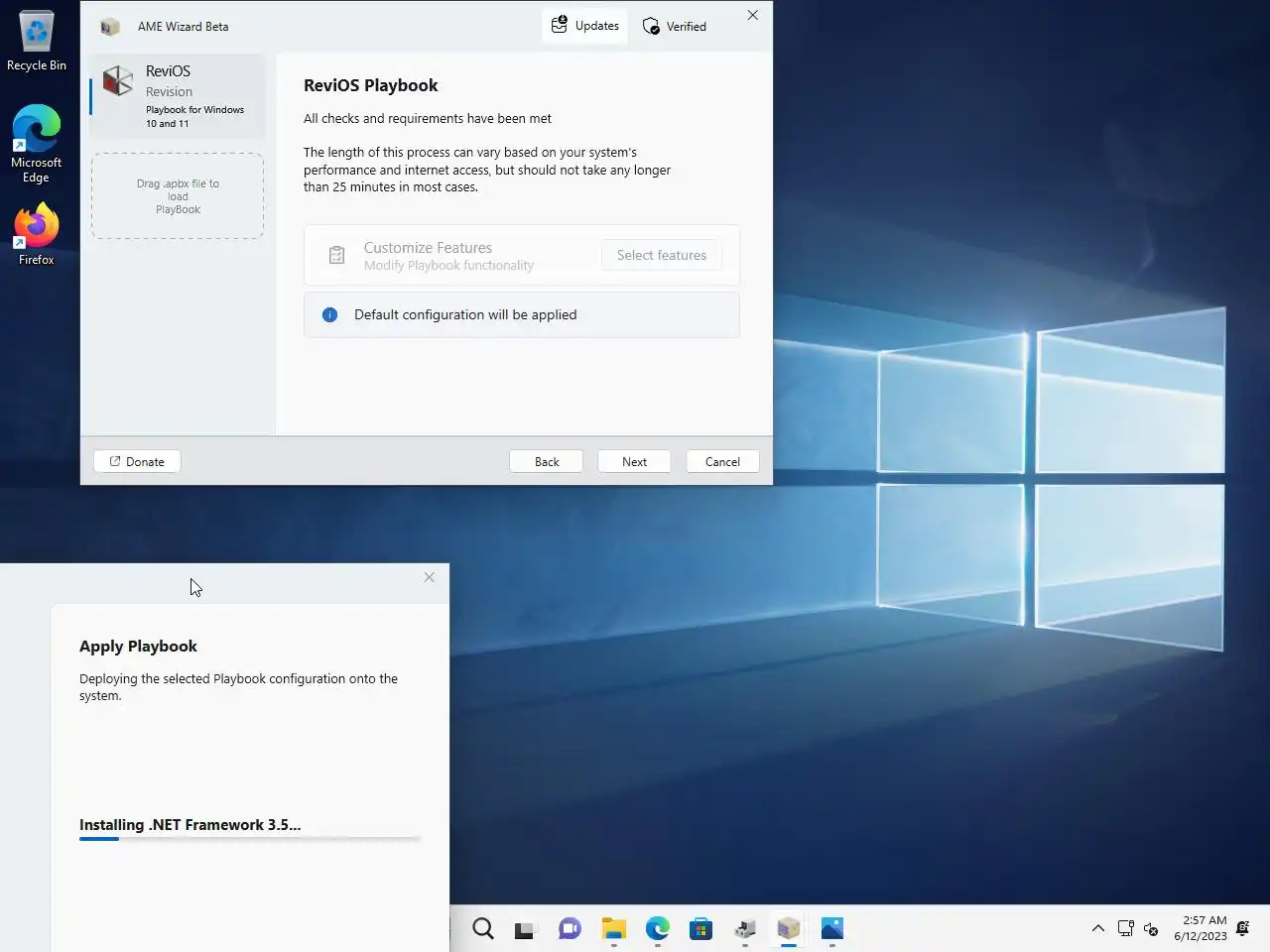
Task: Open the Donate link button
Action: [x=137, y=461]
